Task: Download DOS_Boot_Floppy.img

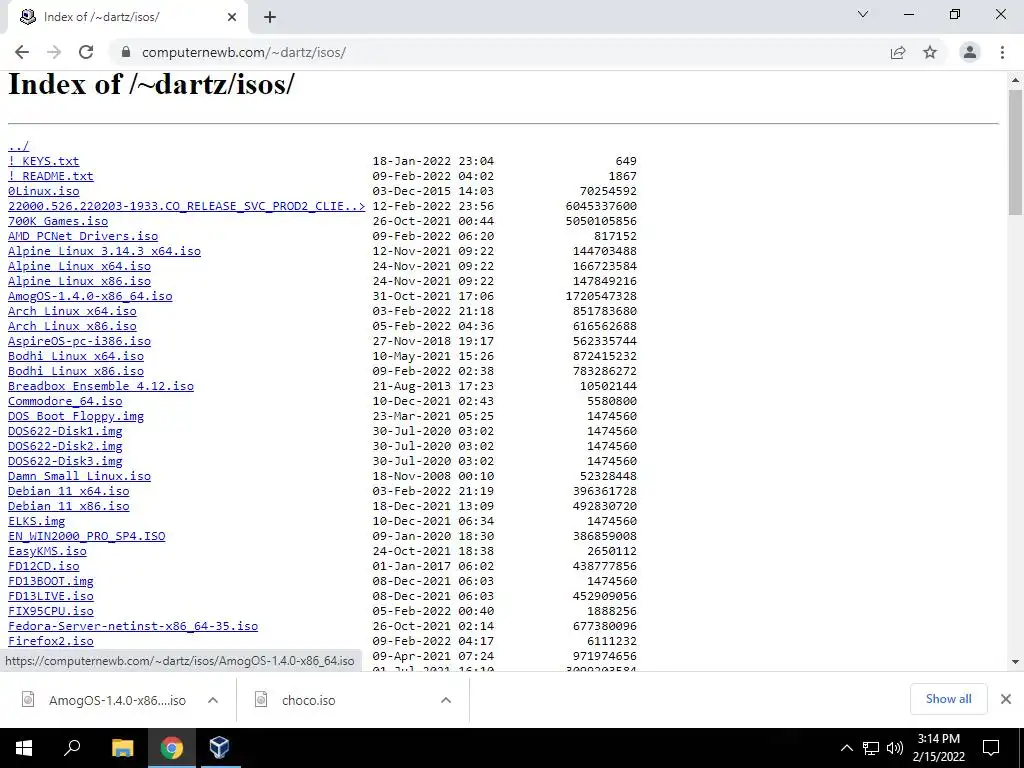Action: click(x=76, y=416)
